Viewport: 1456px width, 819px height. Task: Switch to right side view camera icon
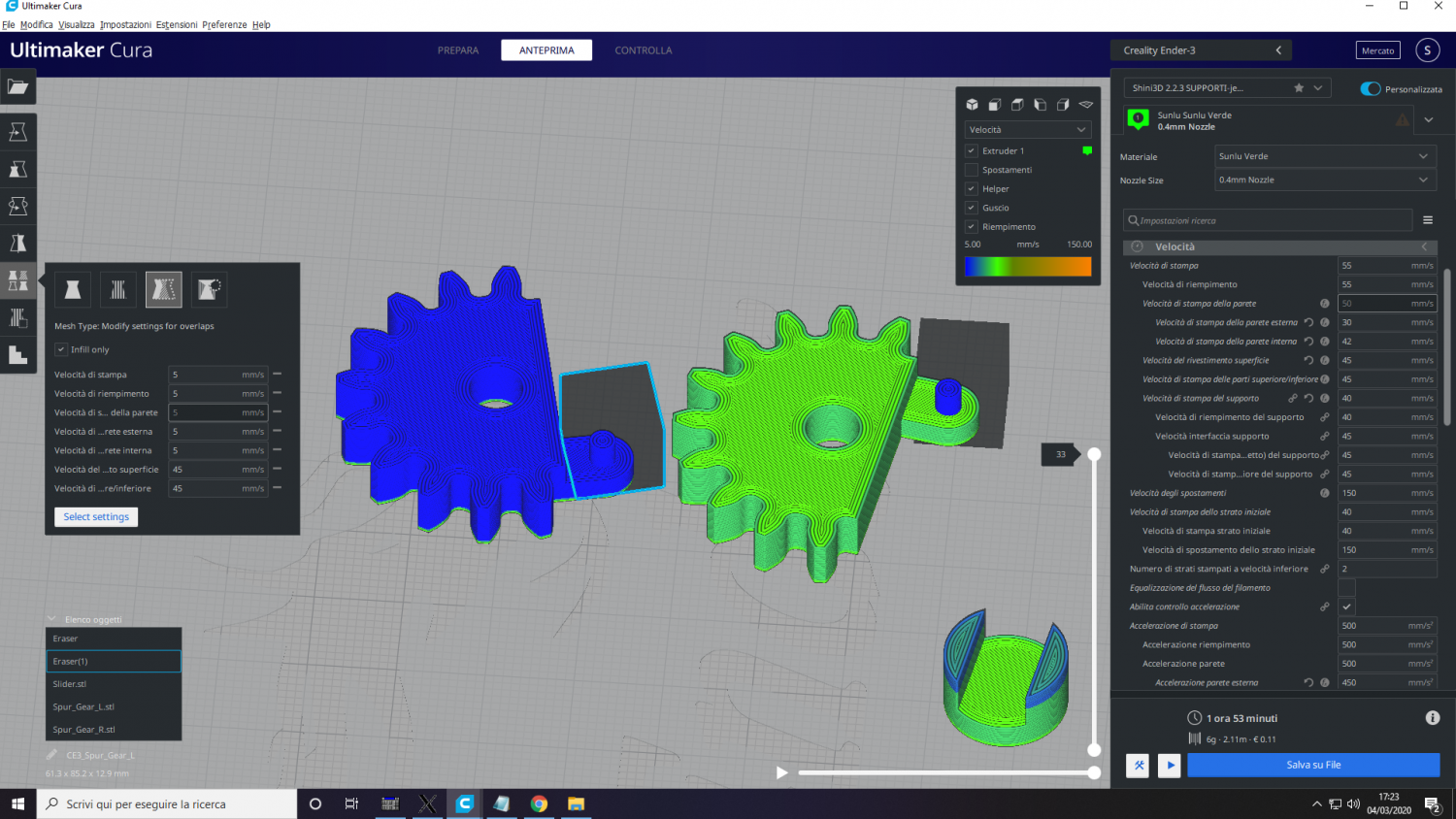tap(1063, 105)
